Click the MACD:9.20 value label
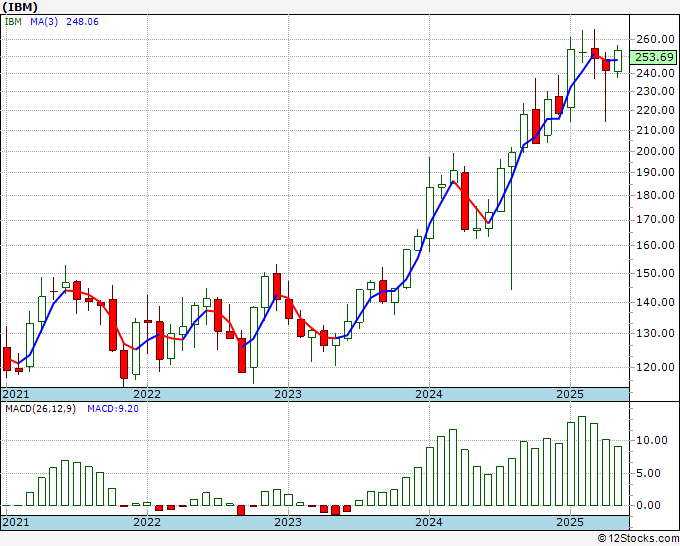This screenshot has height=546, width=680. (x=113, y=409)
